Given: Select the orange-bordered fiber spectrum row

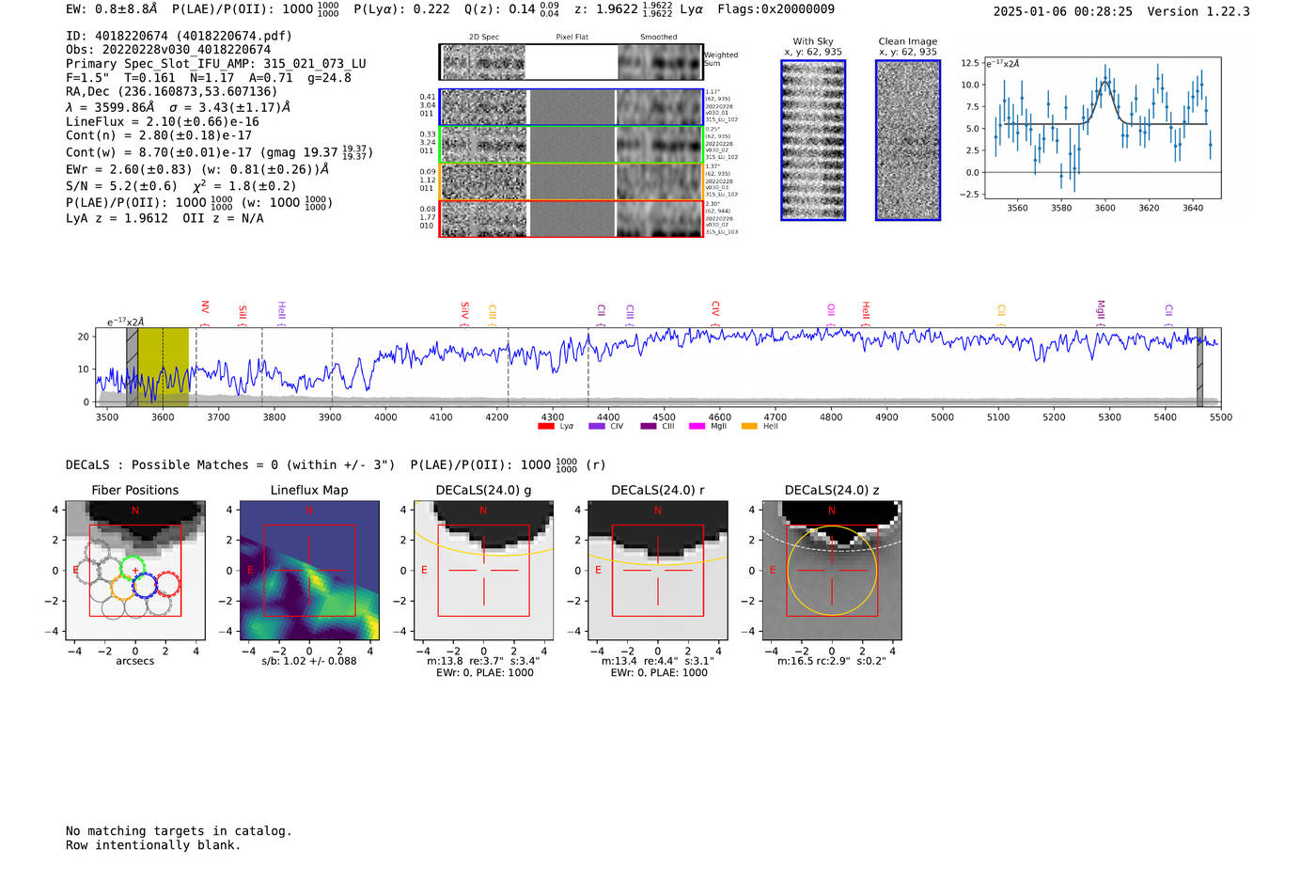Looking at the screenshot, I should (x=571, y=181).
